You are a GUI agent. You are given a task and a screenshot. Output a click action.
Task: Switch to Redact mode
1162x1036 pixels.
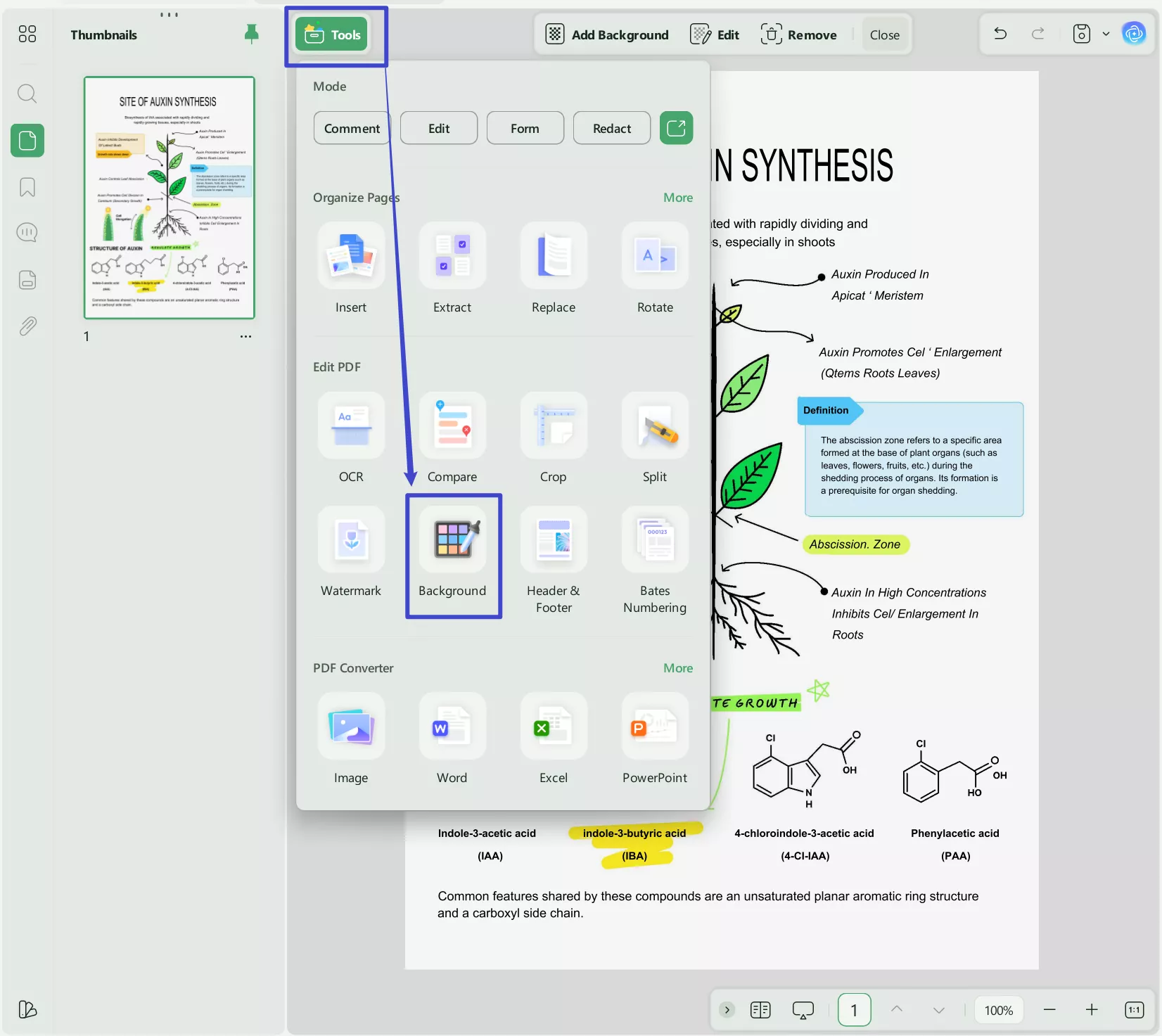(611, 128)
